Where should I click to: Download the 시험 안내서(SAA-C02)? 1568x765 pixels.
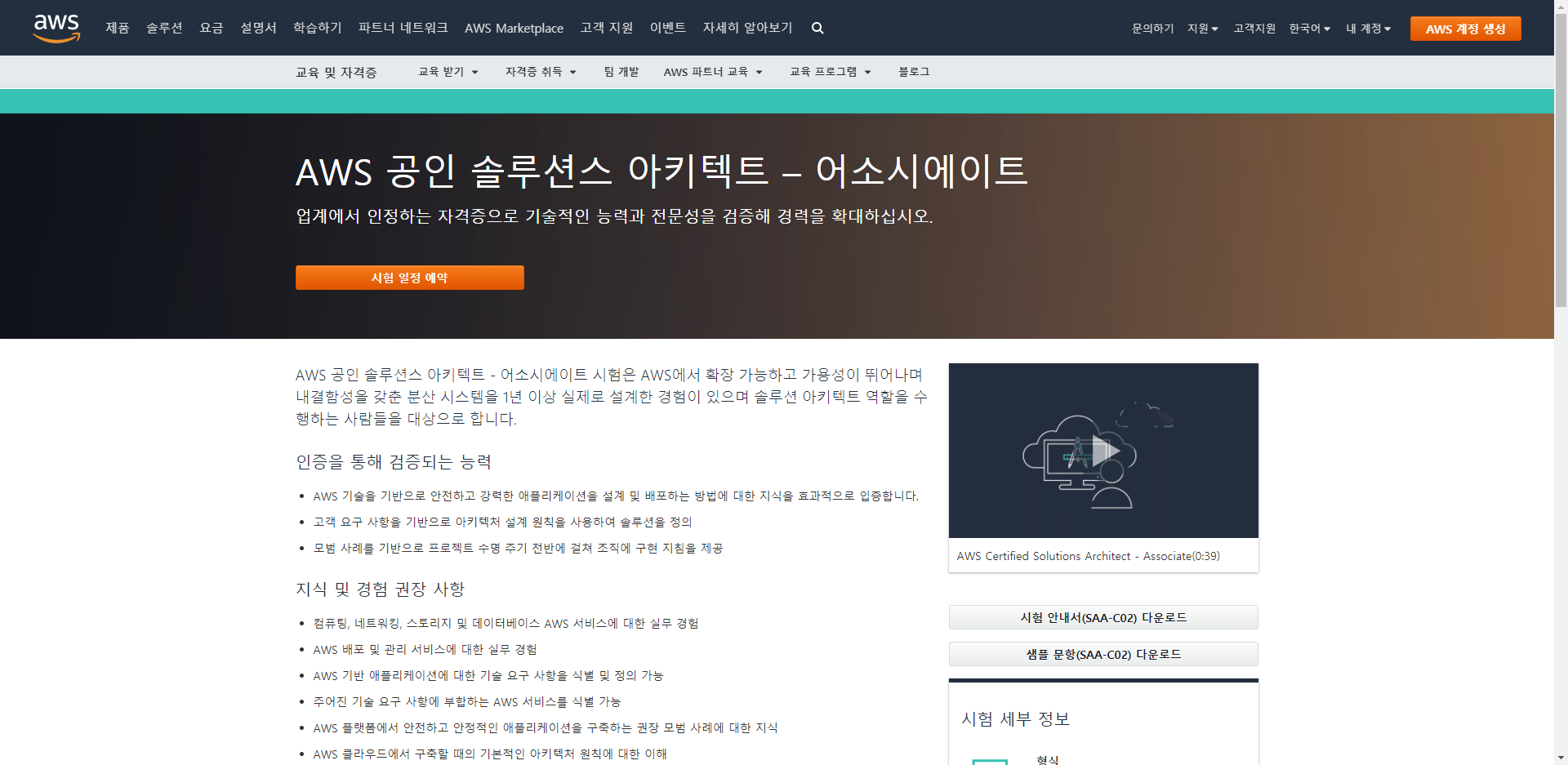click(x=1103, y=617)
